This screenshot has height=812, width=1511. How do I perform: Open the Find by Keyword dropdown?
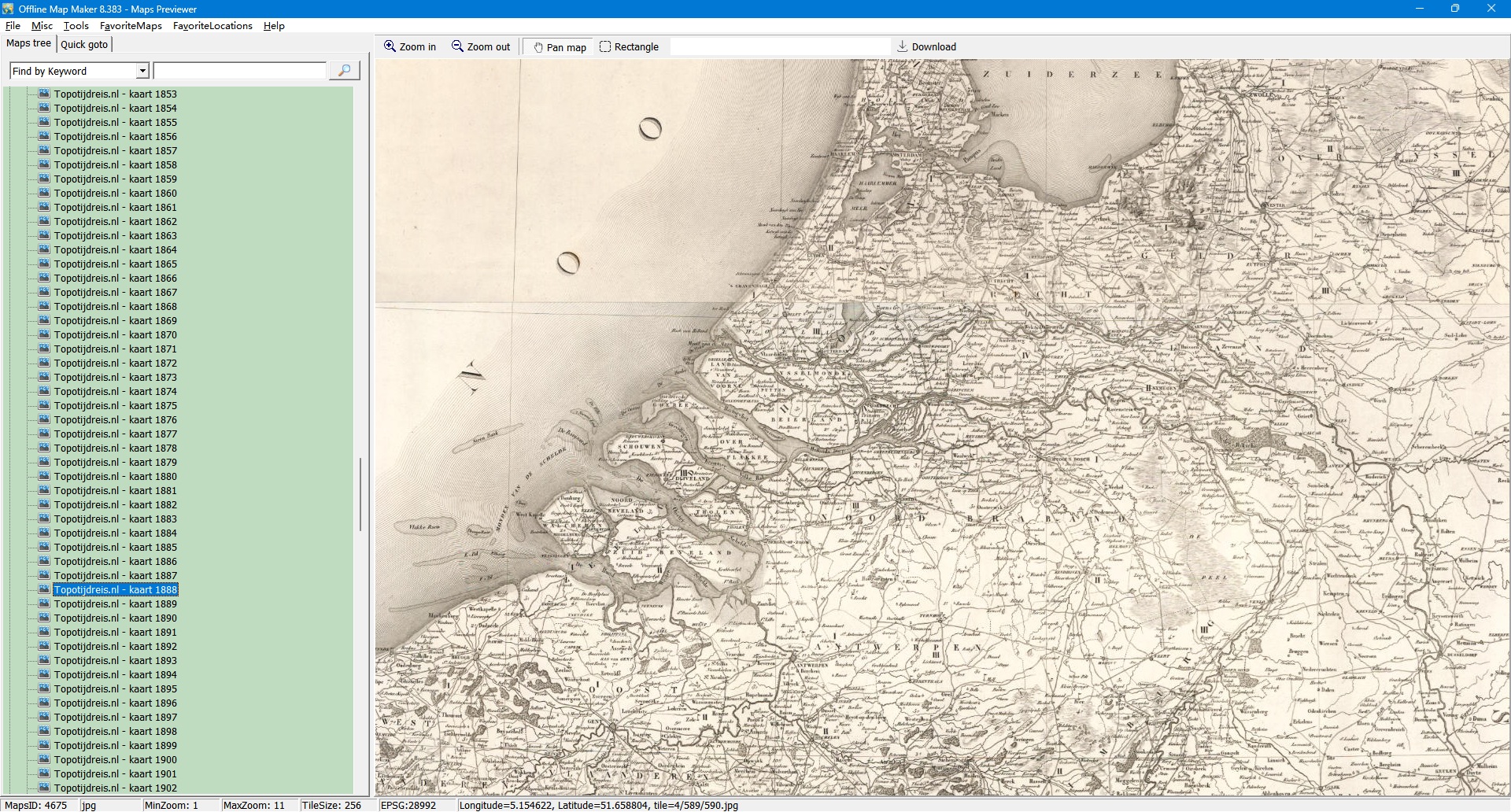pyautogui.click(x=142, y=71)
